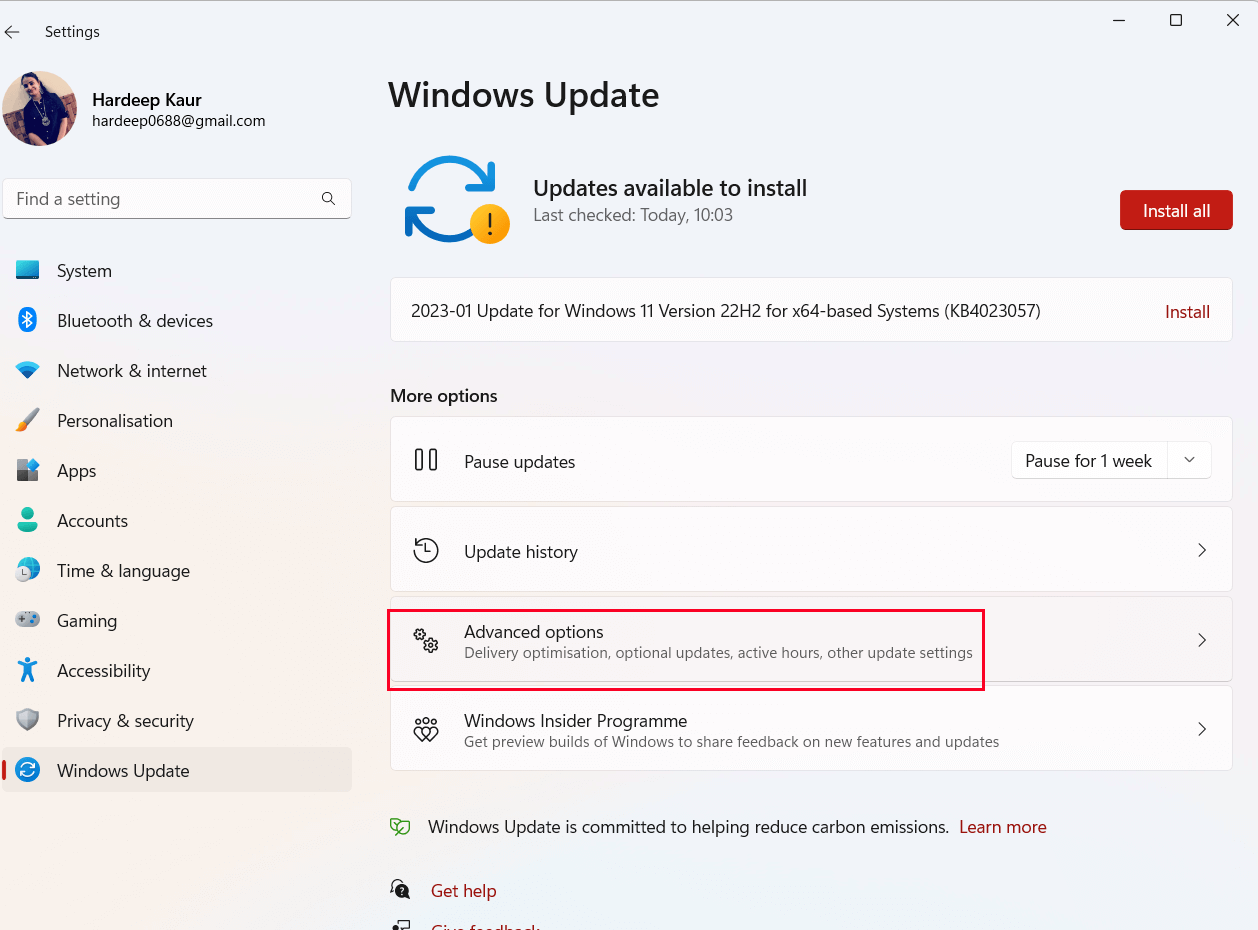This screenshot has width=1258, height=930.
Task: Click the Hardeep Kaur account name
Action: pyautogui.click(x=147, y=99)
